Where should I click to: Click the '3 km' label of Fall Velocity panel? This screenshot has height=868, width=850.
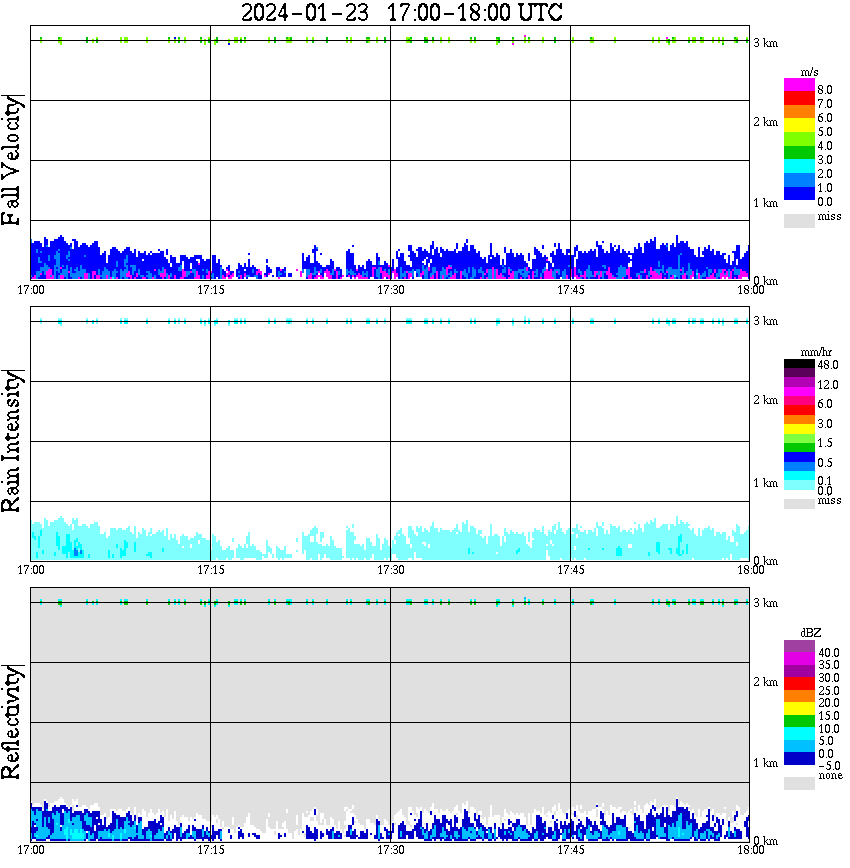click(766, 43)
